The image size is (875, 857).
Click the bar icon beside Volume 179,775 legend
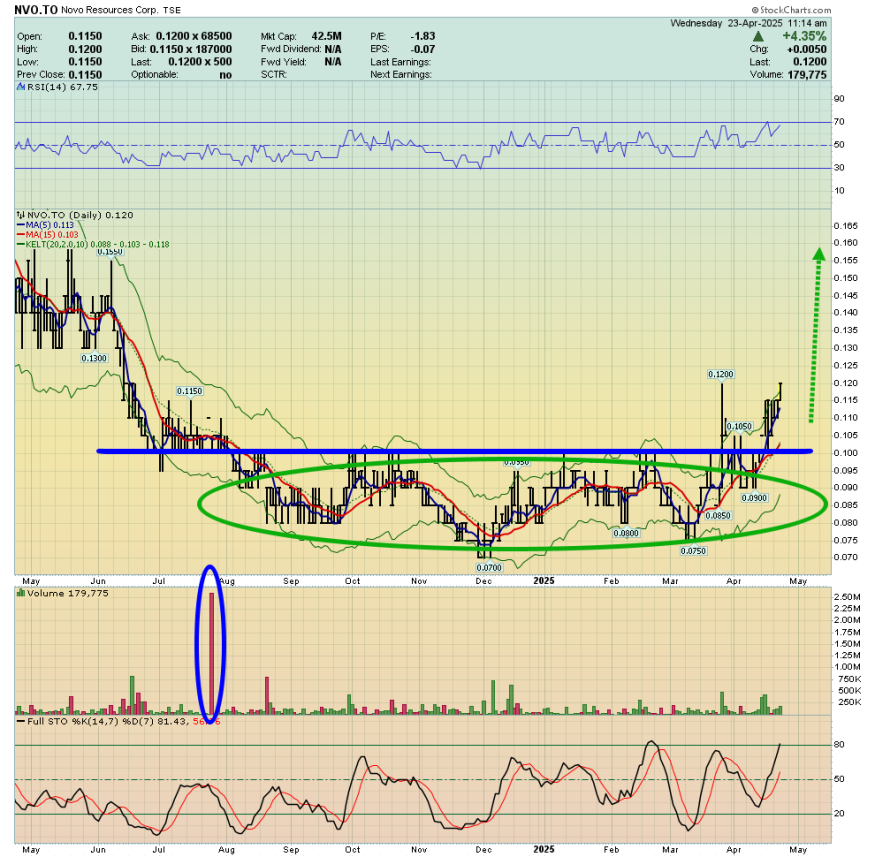(21, 593)
